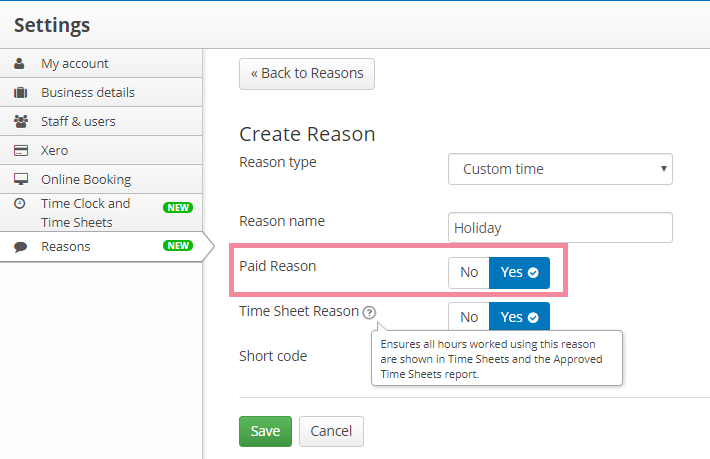Click the Time Clock clock icon
Screen dimensions: 710x459
pyautogui.click(x=19, y=203)
